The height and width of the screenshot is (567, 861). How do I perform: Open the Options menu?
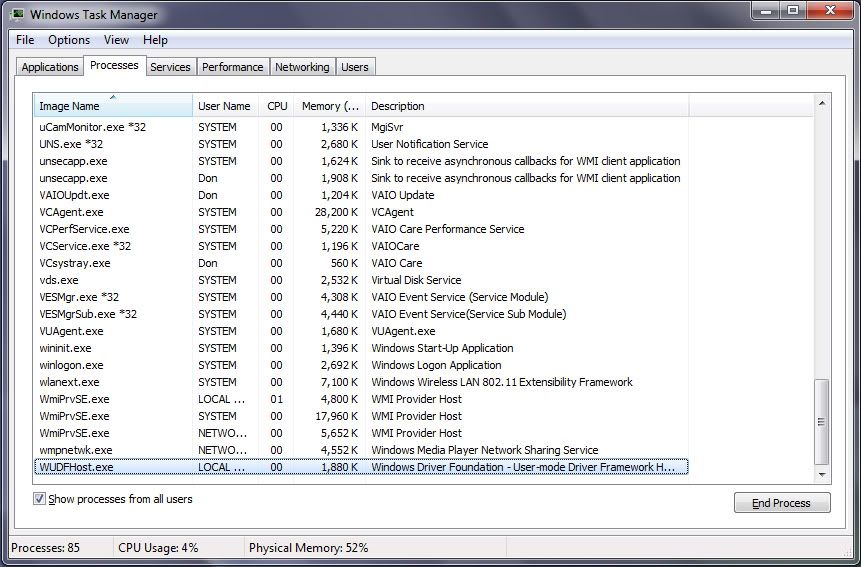(69, 40)
